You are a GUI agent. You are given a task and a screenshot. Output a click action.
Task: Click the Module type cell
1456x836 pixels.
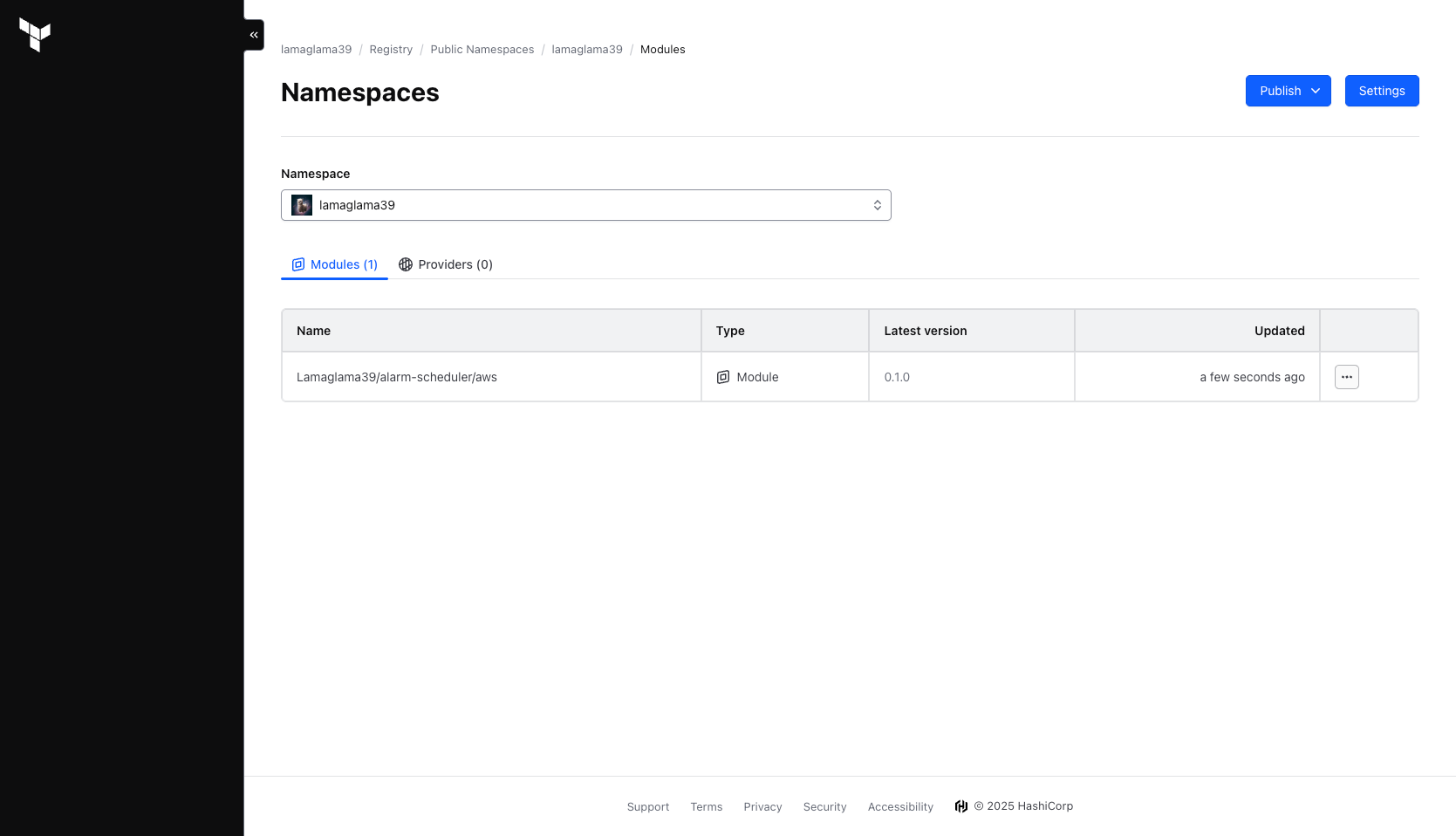click(785, 377)
